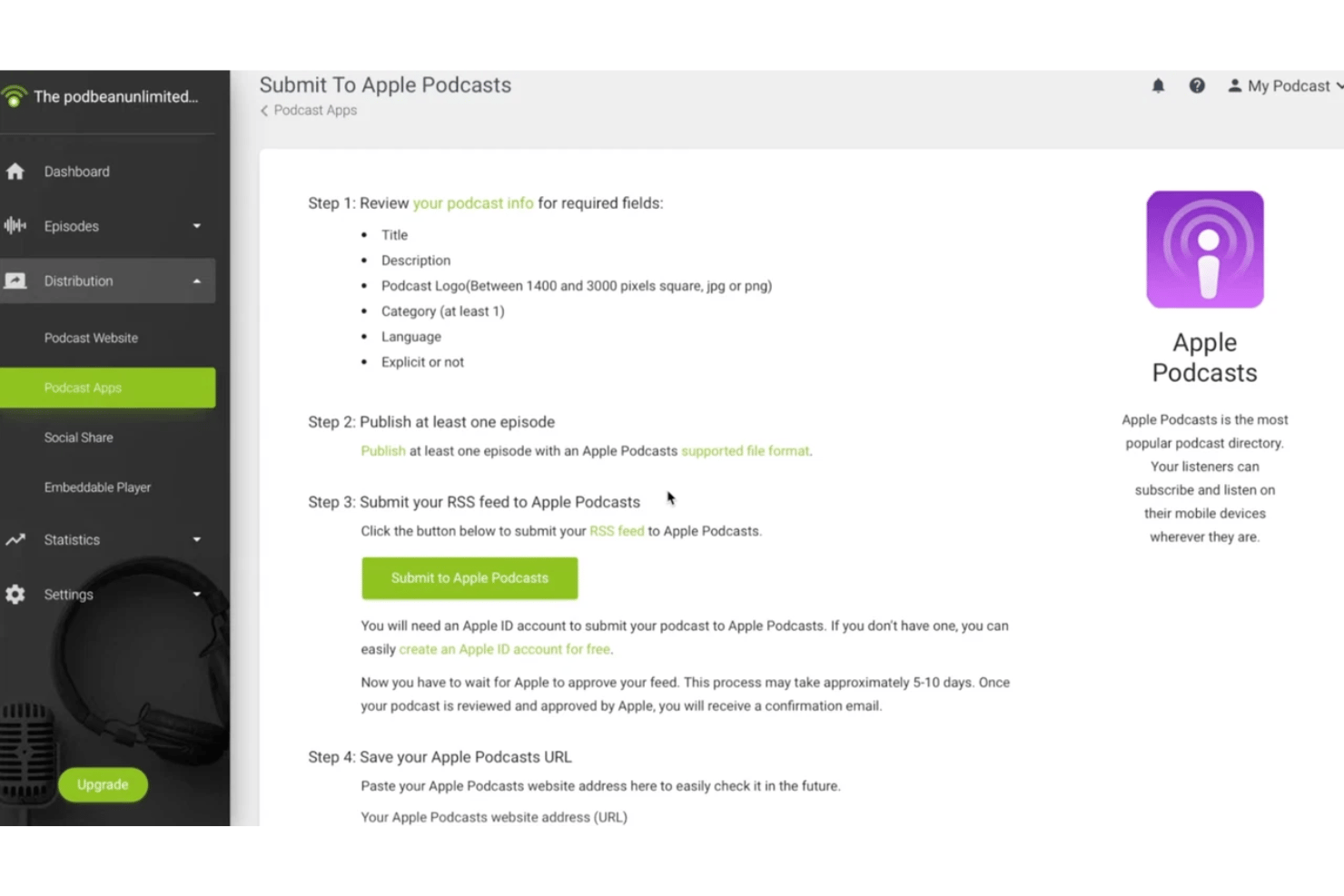Image resolution: width=1344 pixels, height=896 pixels.
Task: Click the help question mark icon
Action: click(x=1197, y=86)
